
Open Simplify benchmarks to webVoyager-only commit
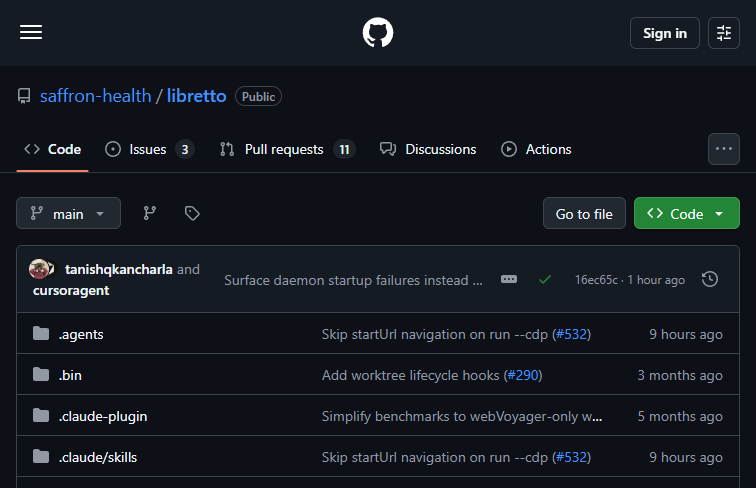[x=462, y=416]
